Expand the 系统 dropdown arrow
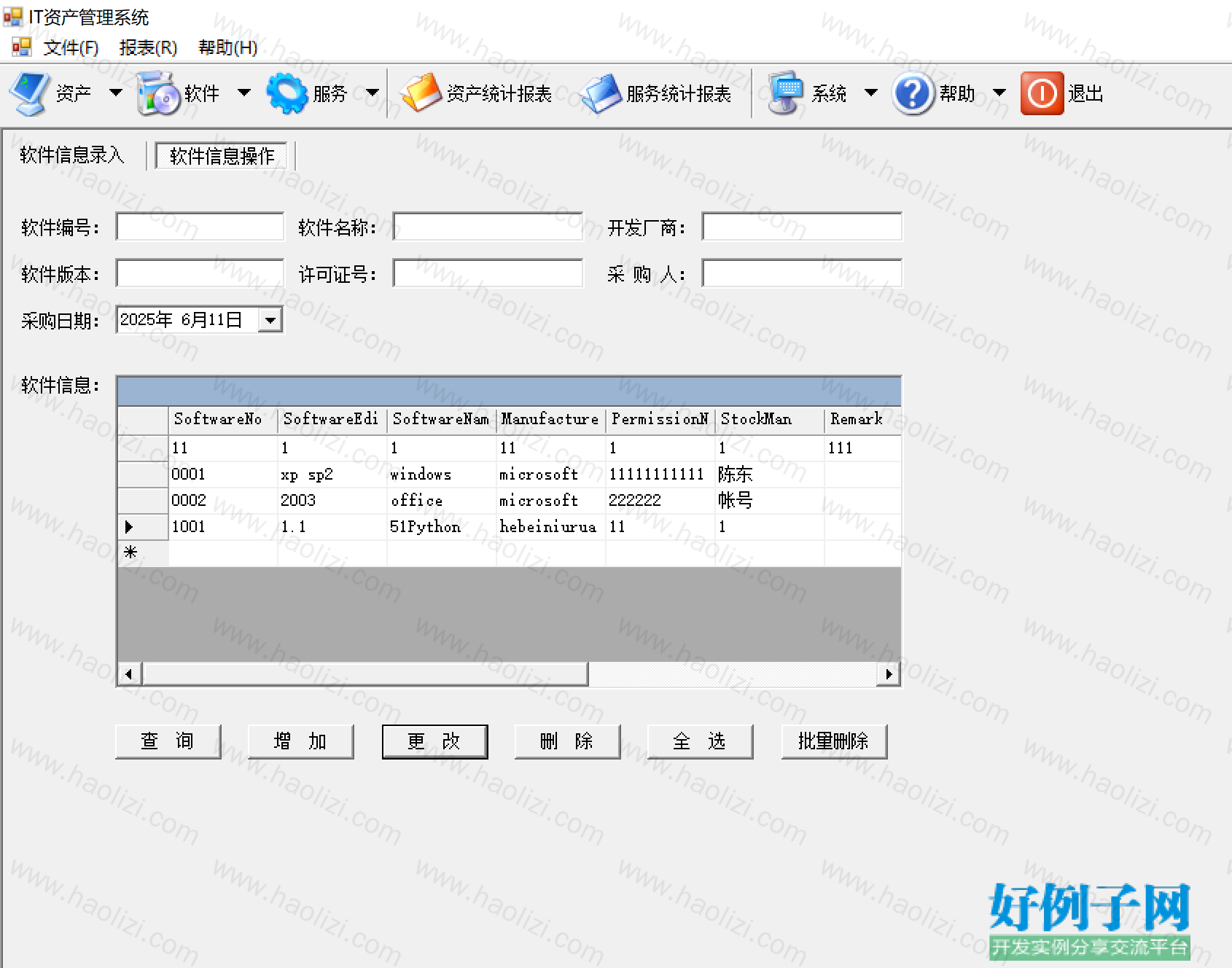The width and height of the screenshot is (1232, 968). pyautogui.click(x=870, y=93)
